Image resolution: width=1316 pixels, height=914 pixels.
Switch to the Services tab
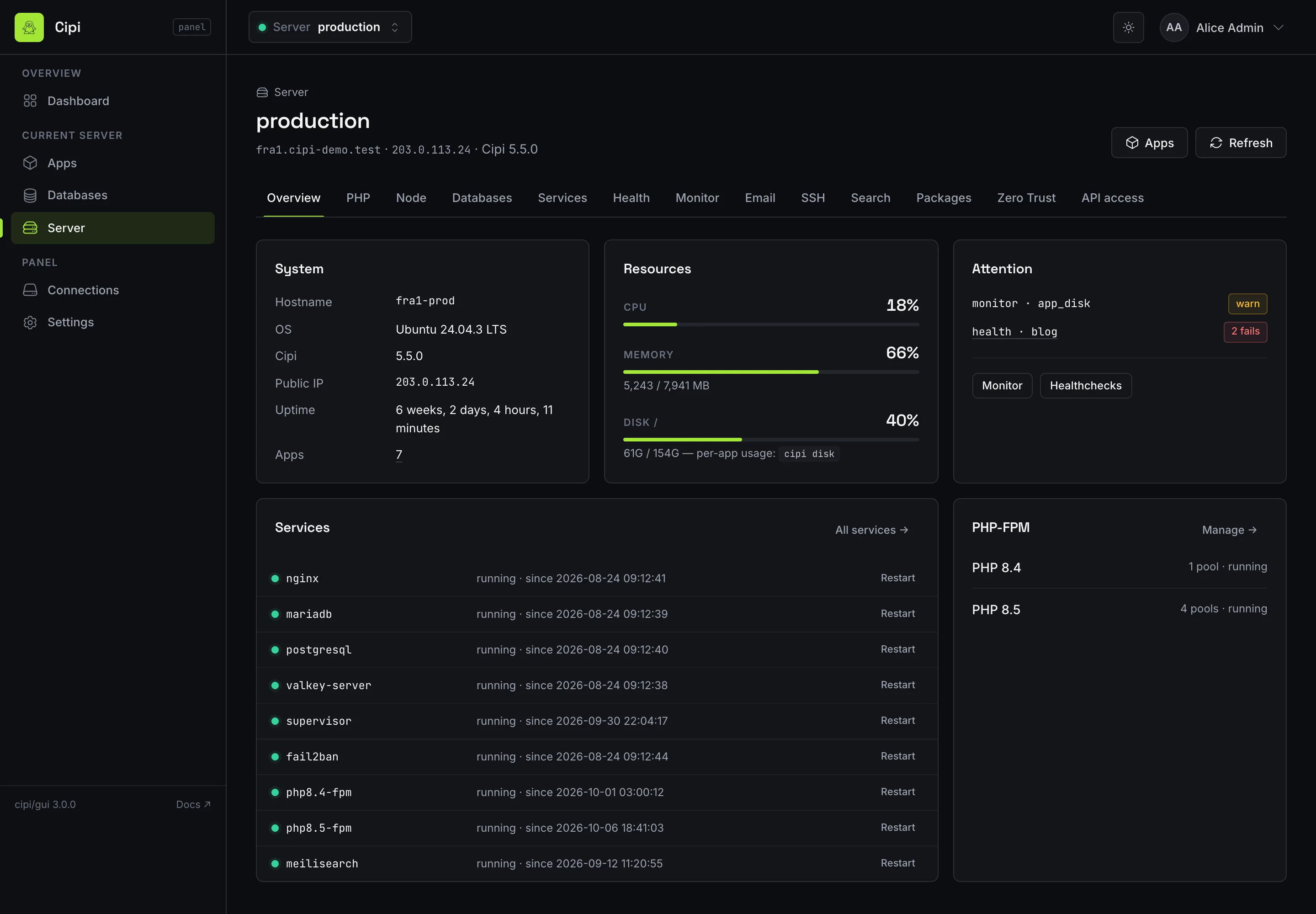point(562,198)
